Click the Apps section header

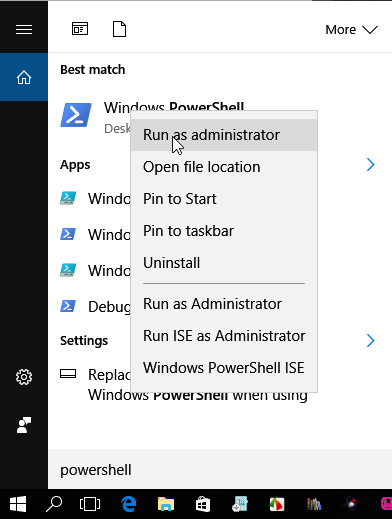pos(75,165)
